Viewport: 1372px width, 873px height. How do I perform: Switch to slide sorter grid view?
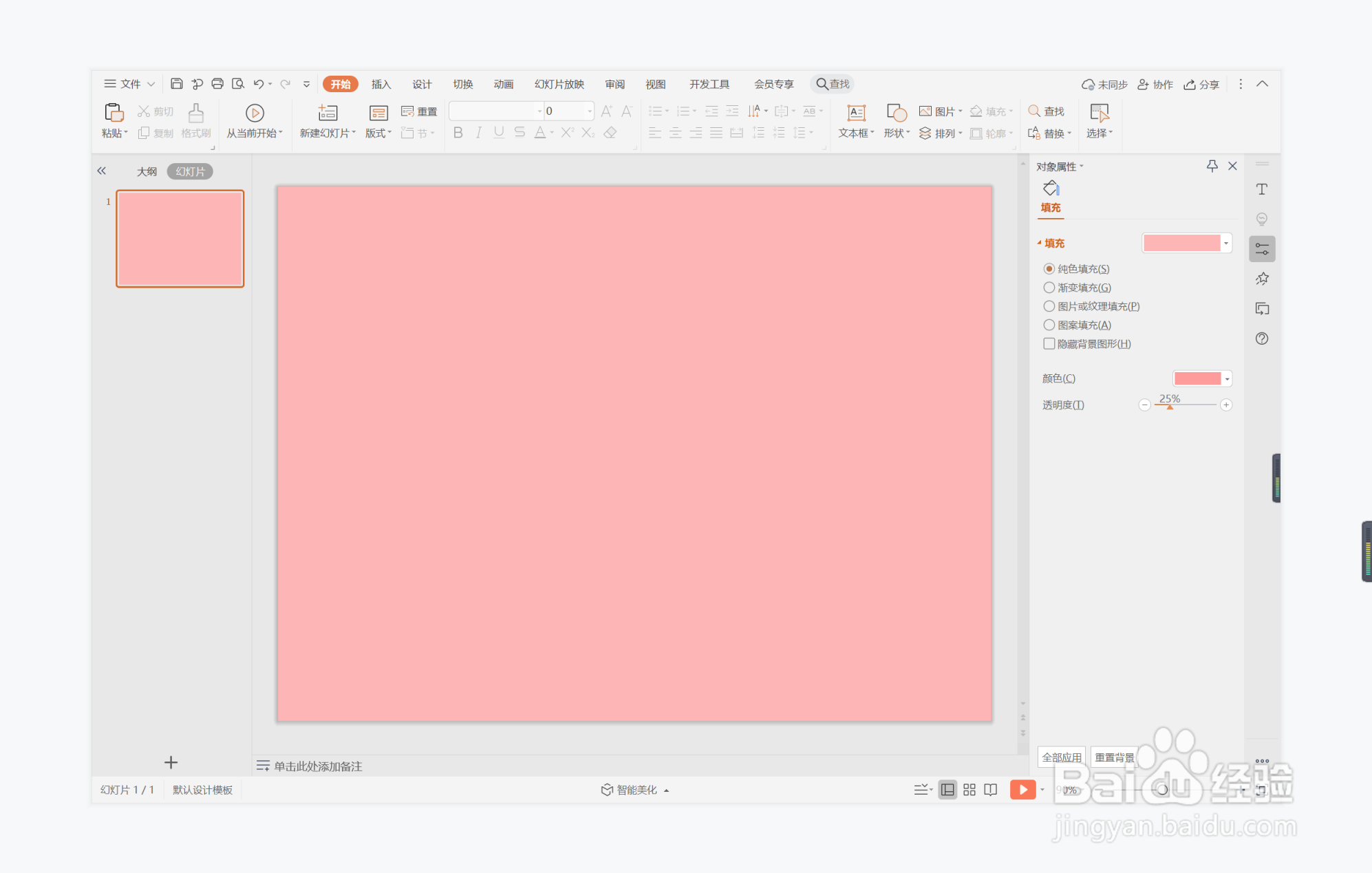[969, 790]
